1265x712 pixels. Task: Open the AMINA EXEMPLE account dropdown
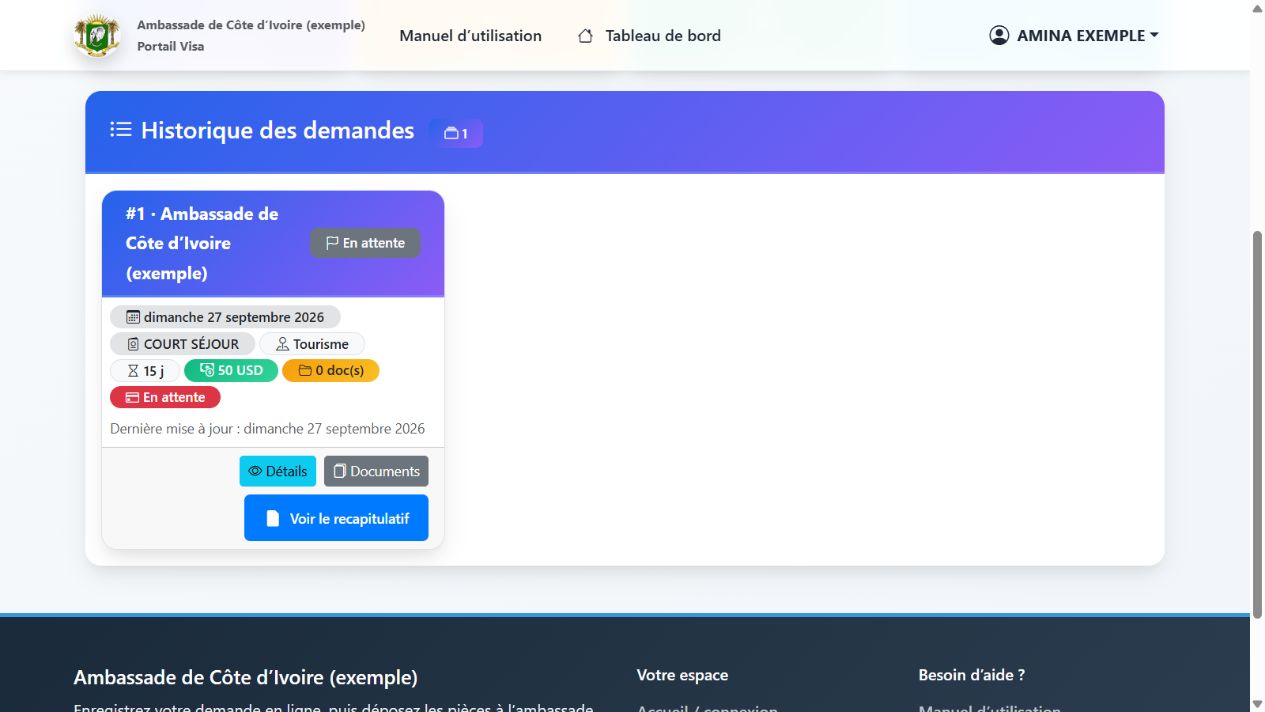coord(1074,35)
